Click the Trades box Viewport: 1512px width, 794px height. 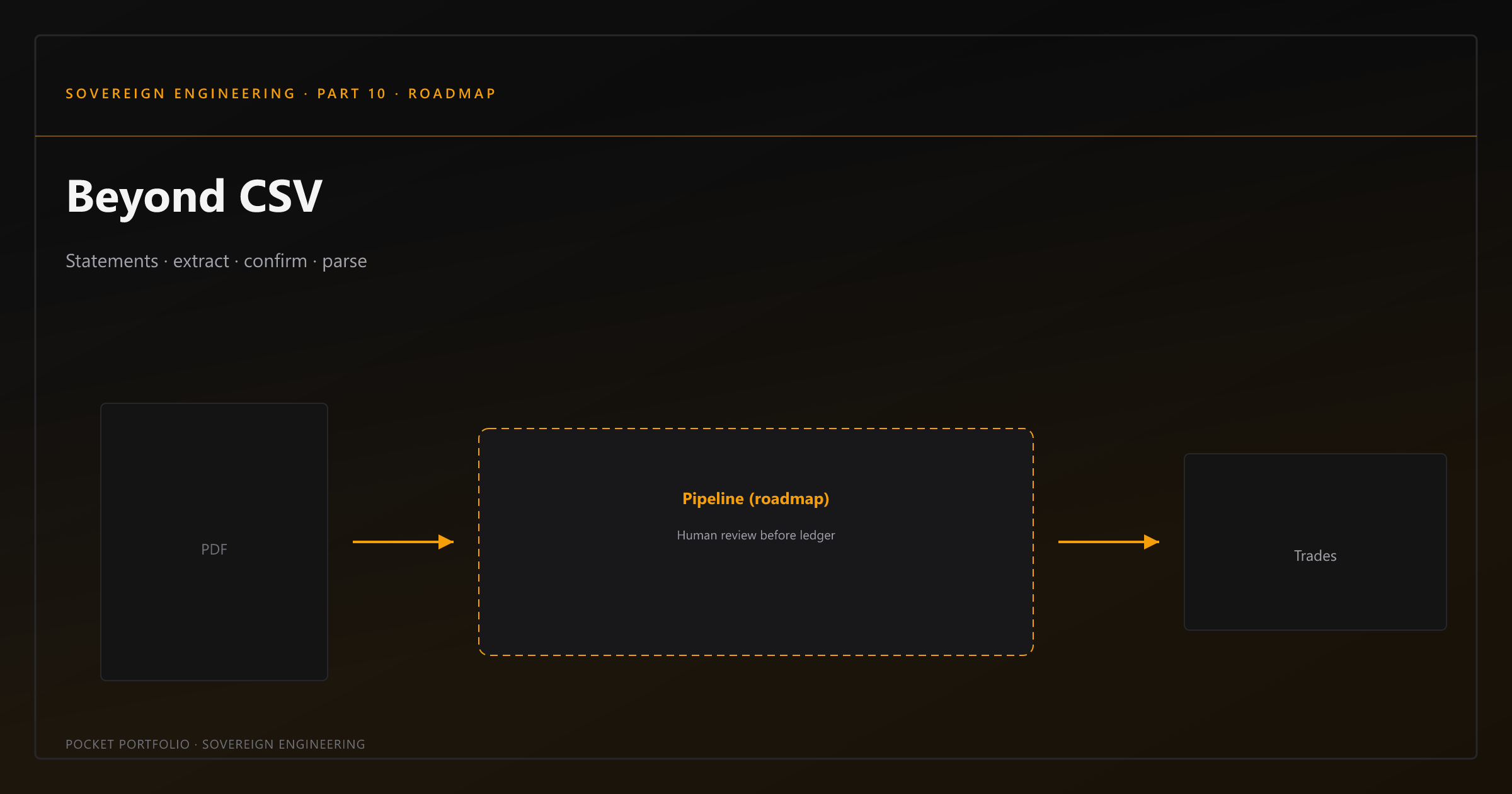pyautogui.click(x=1315, y=542)
